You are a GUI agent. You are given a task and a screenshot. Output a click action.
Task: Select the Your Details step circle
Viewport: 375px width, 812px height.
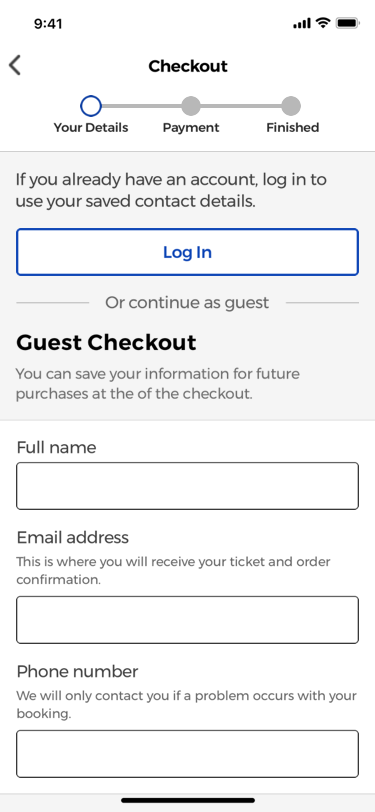pos(91,106)
